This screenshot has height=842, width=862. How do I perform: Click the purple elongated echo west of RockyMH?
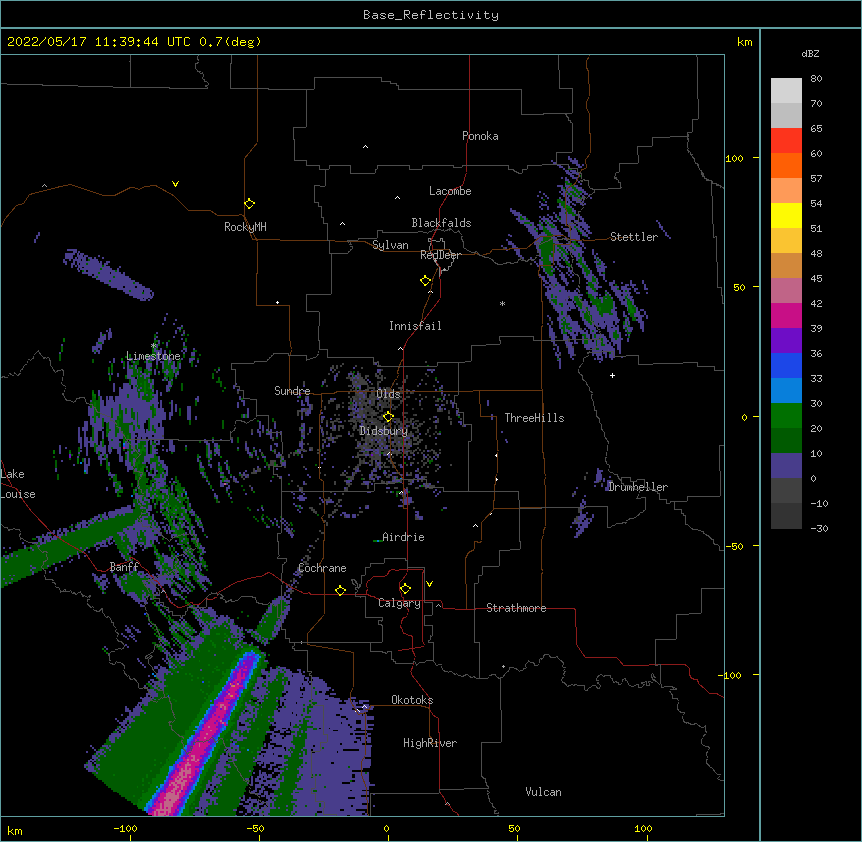[108, 275]
